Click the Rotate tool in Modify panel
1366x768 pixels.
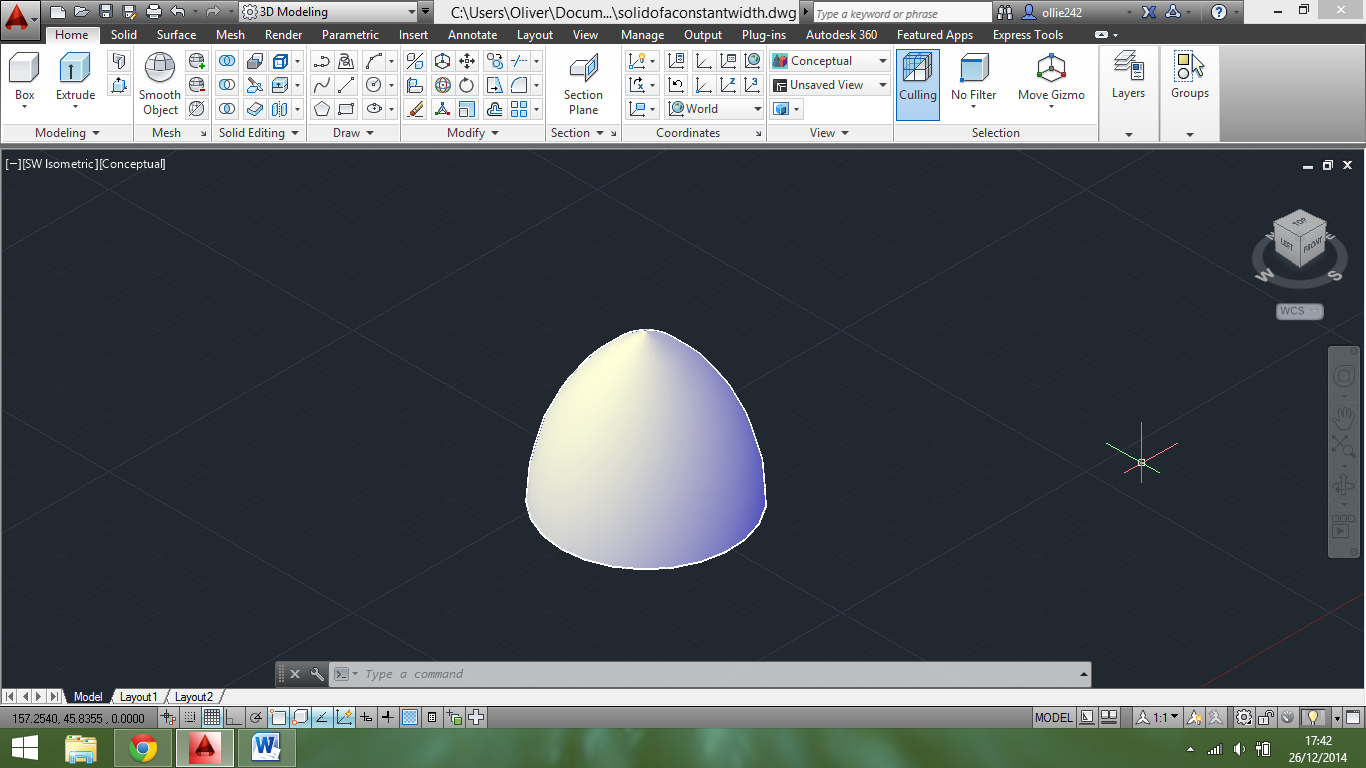467,85
